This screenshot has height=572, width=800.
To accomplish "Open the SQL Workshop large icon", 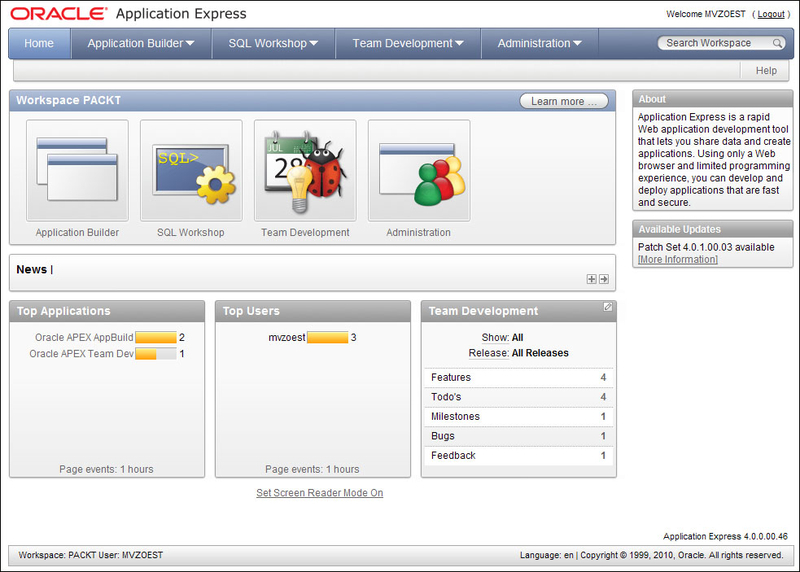I will (x=191, y=170).
